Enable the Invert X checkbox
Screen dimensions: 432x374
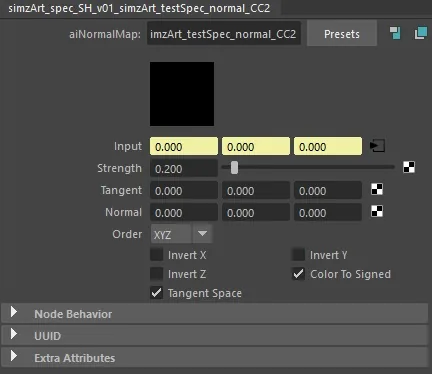(x=157, y=255)
